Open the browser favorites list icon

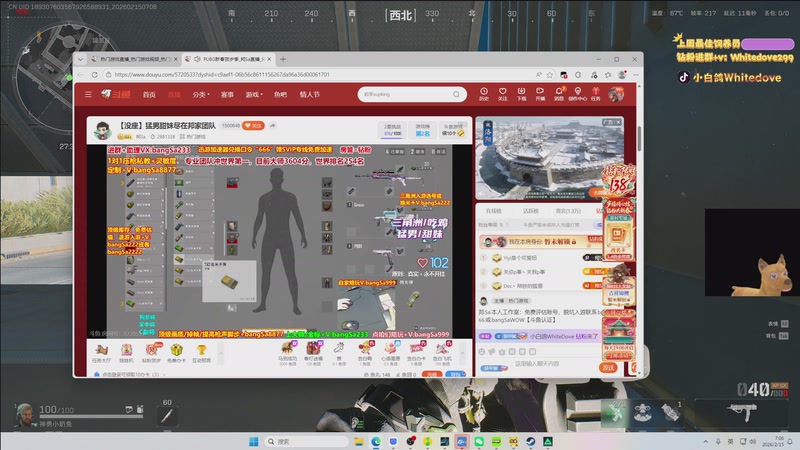click(608, 74)
